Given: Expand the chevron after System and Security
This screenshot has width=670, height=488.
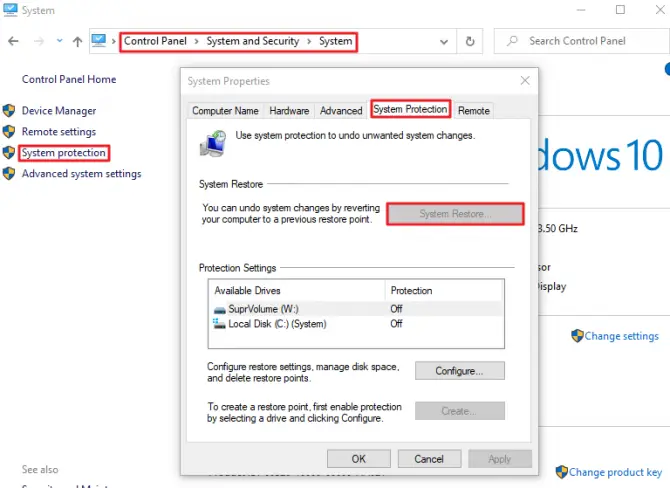Looking at the screenshot, I should point(309,41).
